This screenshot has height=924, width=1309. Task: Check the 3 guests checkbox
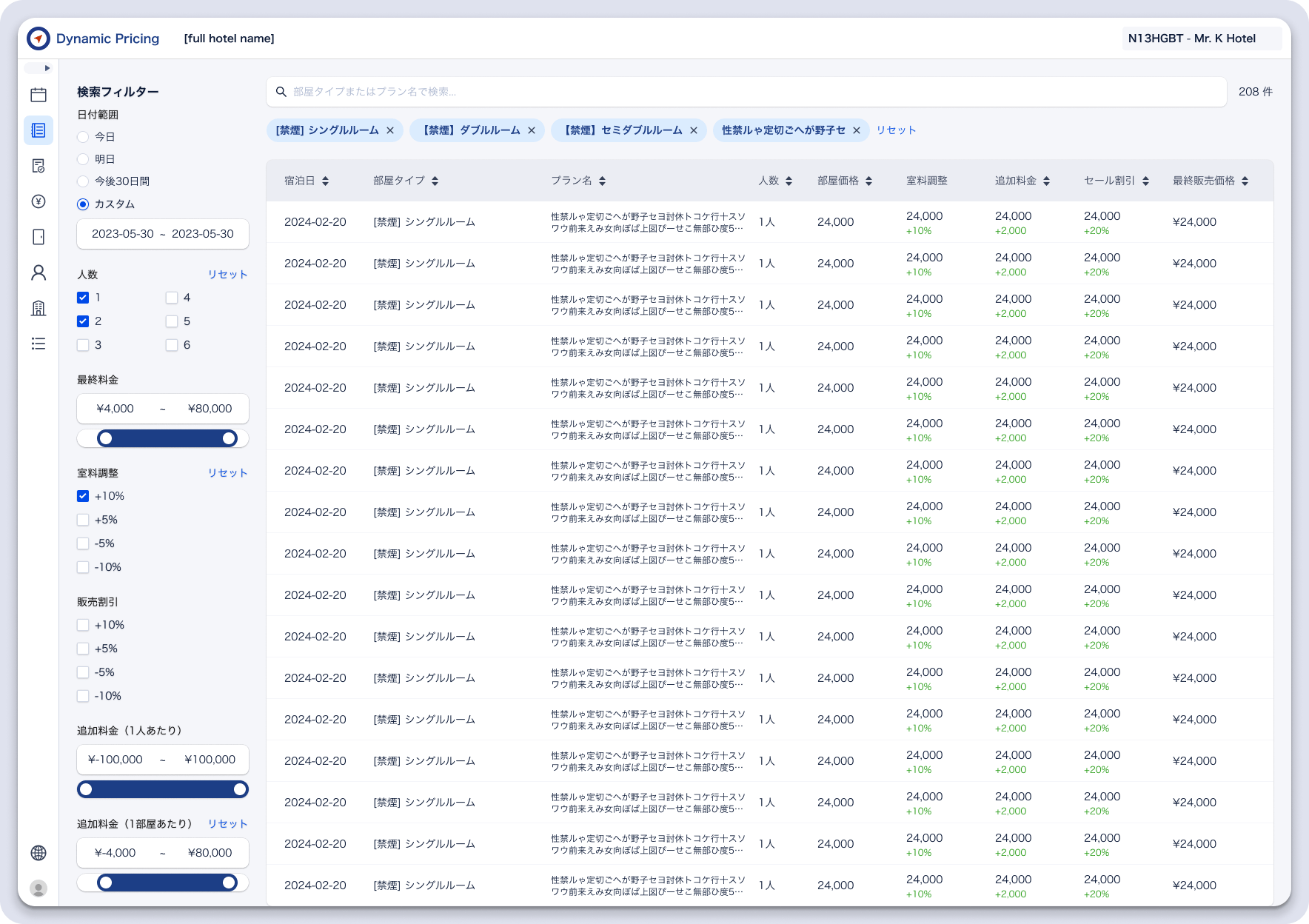83,345
